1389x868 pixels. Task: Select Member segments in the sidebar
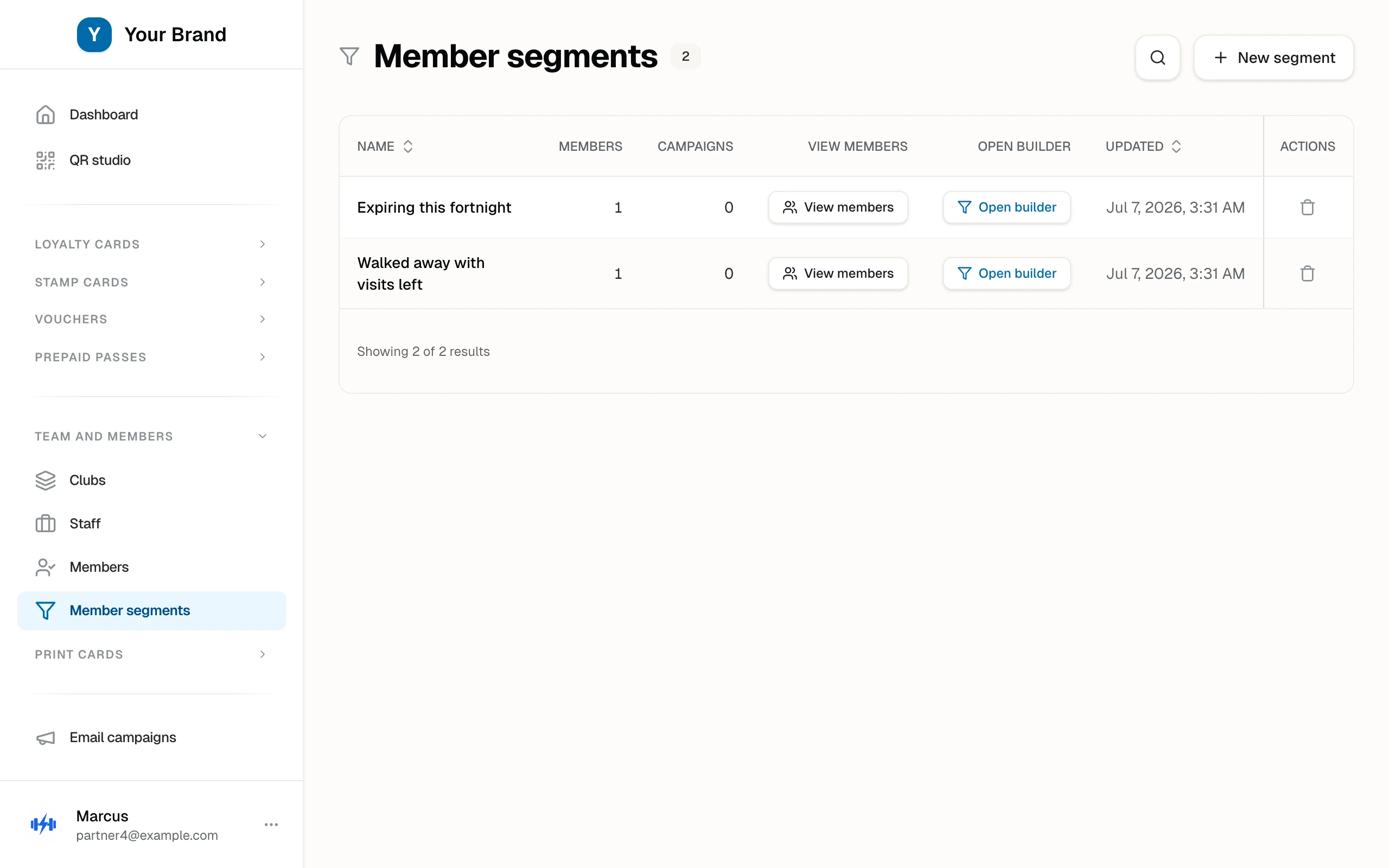(x=151, y=610)
